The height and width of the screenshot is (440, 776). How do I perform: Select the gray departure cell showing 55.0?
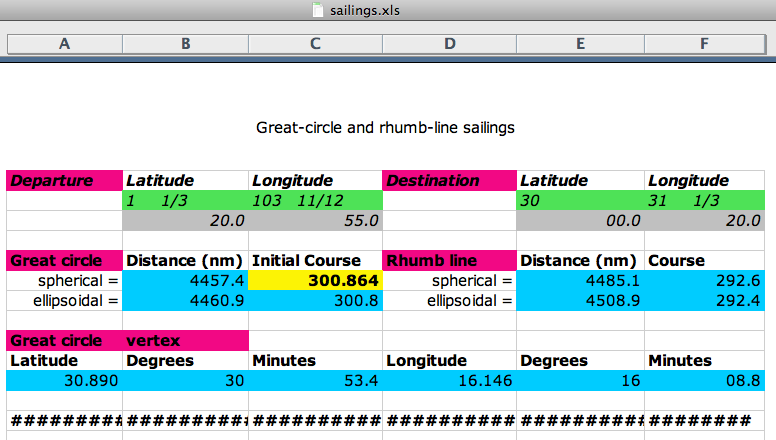(x=315, y=220)
